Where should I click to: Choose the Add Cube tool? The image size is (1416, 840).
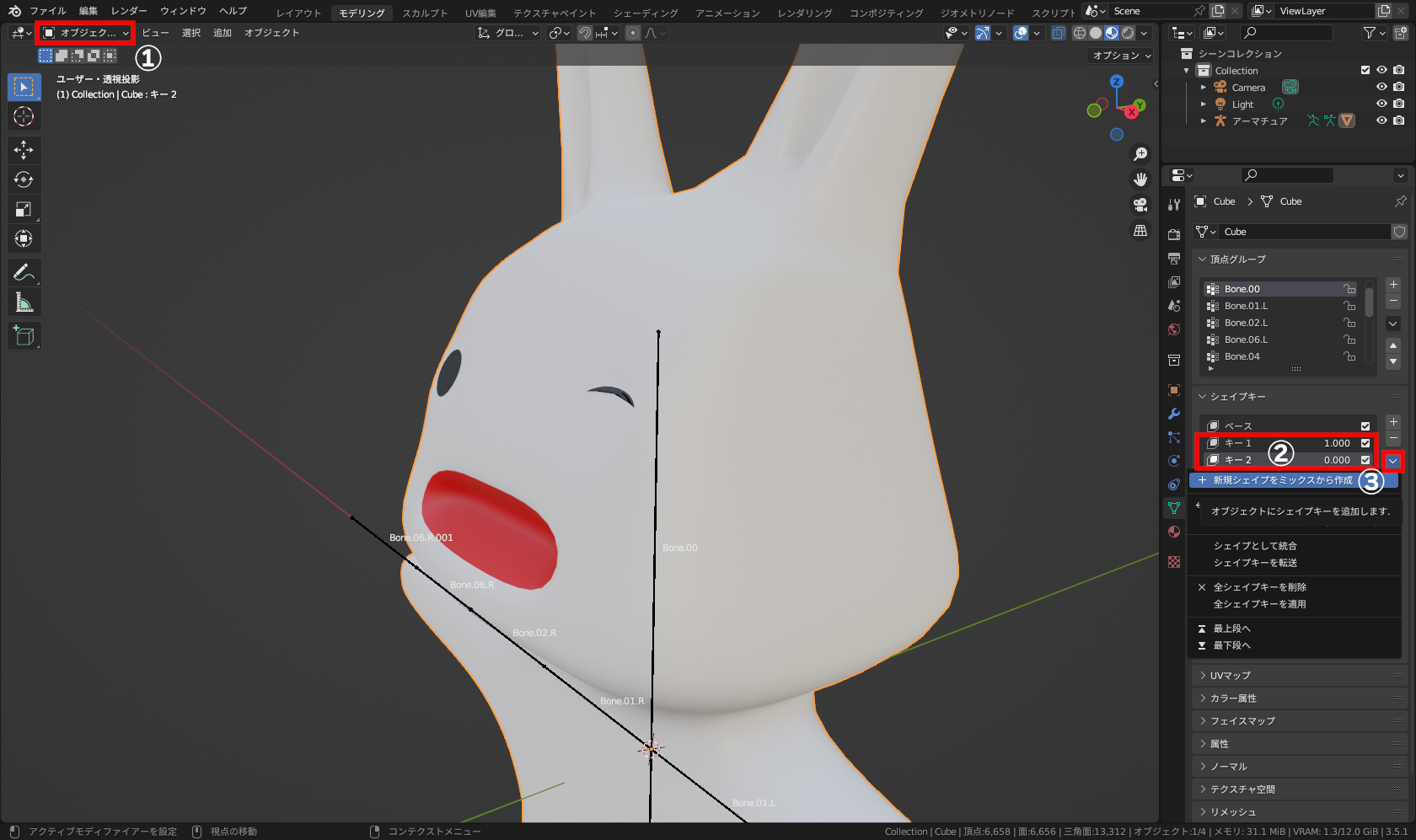click(x=24, y=336)
